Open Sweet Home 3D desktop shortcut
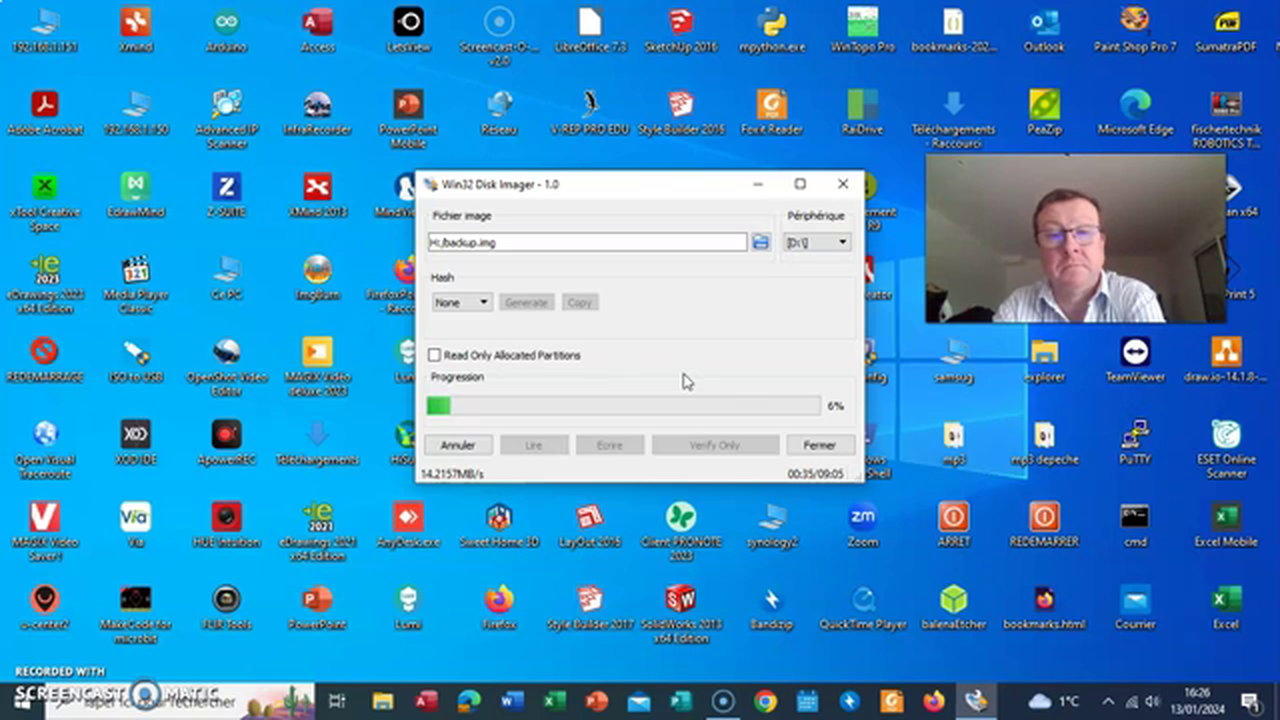1280x720 pixels. click(x=498, y=518)
